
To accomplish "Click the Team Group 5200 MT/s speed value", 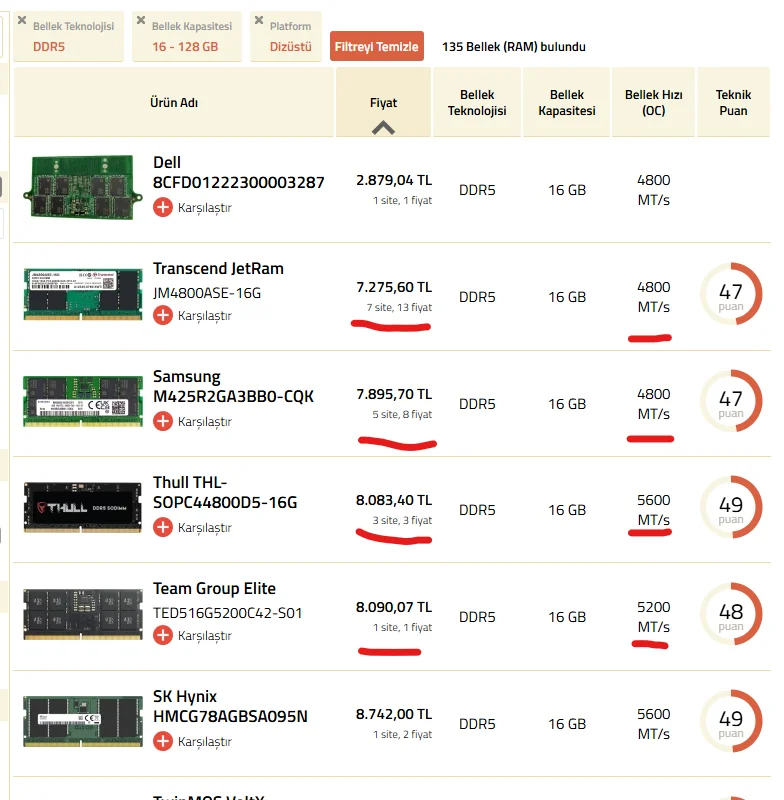I will pyautogui.click(x=653, y=617).
